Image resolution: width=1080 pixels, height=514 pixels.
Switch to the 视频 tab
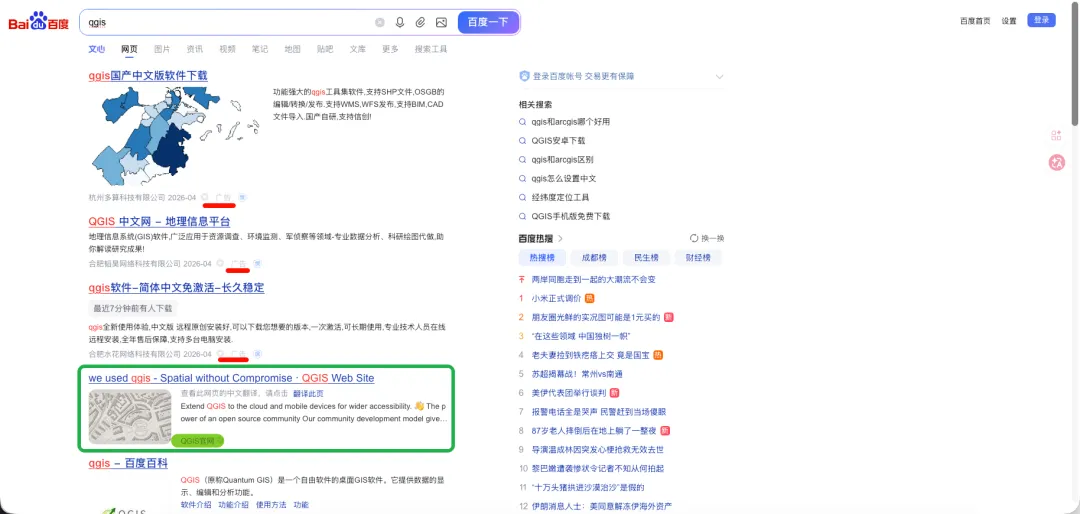pyautogui.click(x=227, y=49)
